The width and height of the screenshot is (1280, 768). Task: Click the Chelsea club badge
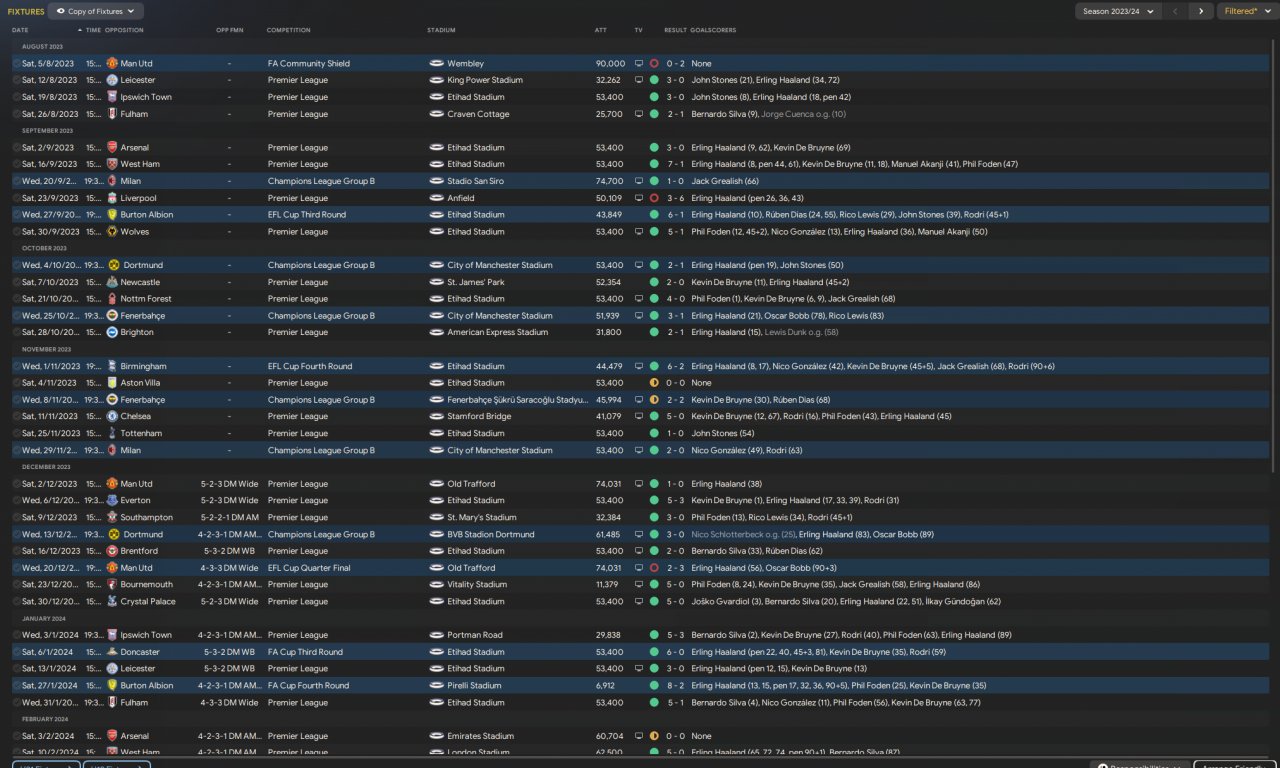click(x=112, y=416)
